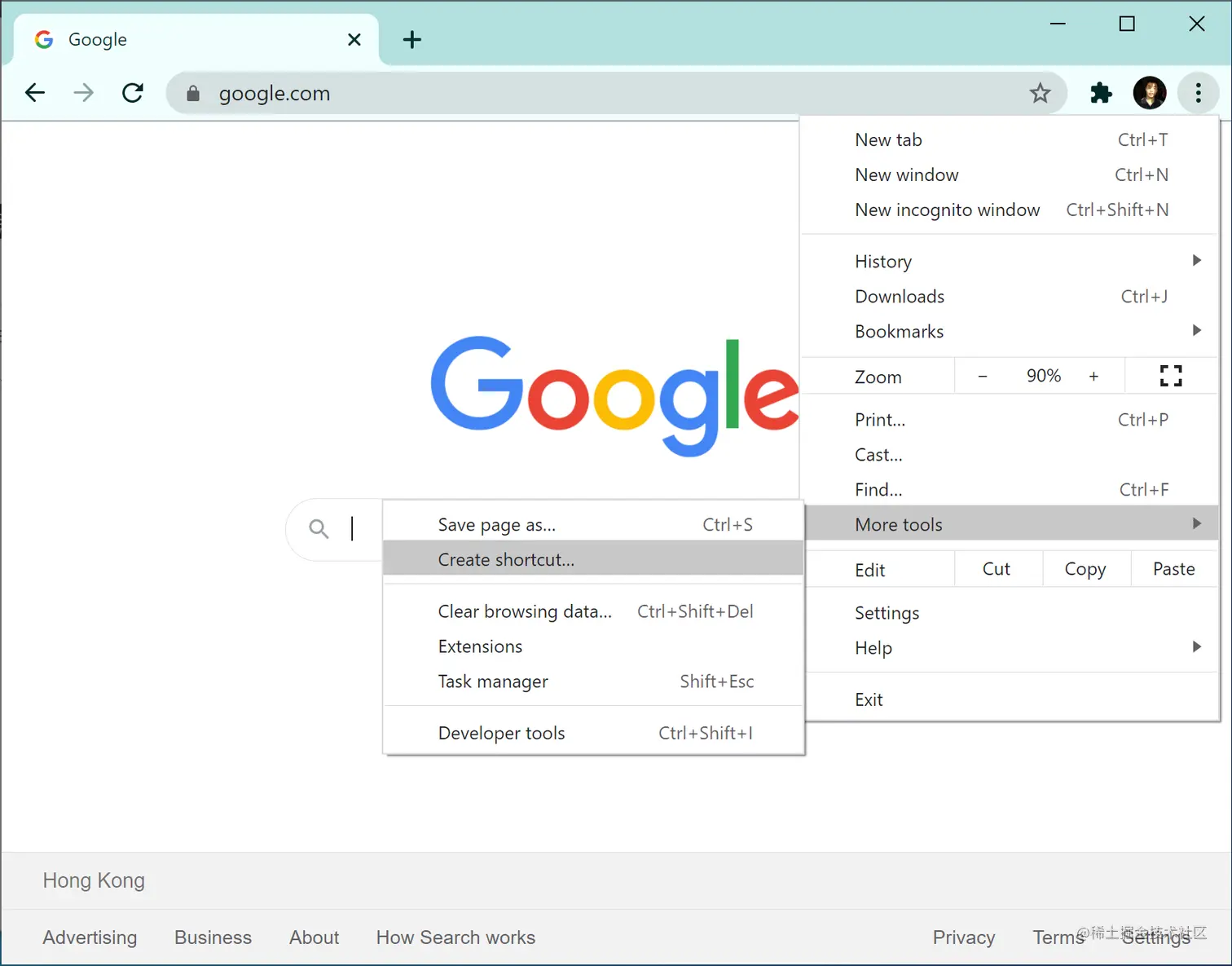This screenshot has width=1232, height=966.
Task: Click Cut in the Edit row
Action: 997,569
